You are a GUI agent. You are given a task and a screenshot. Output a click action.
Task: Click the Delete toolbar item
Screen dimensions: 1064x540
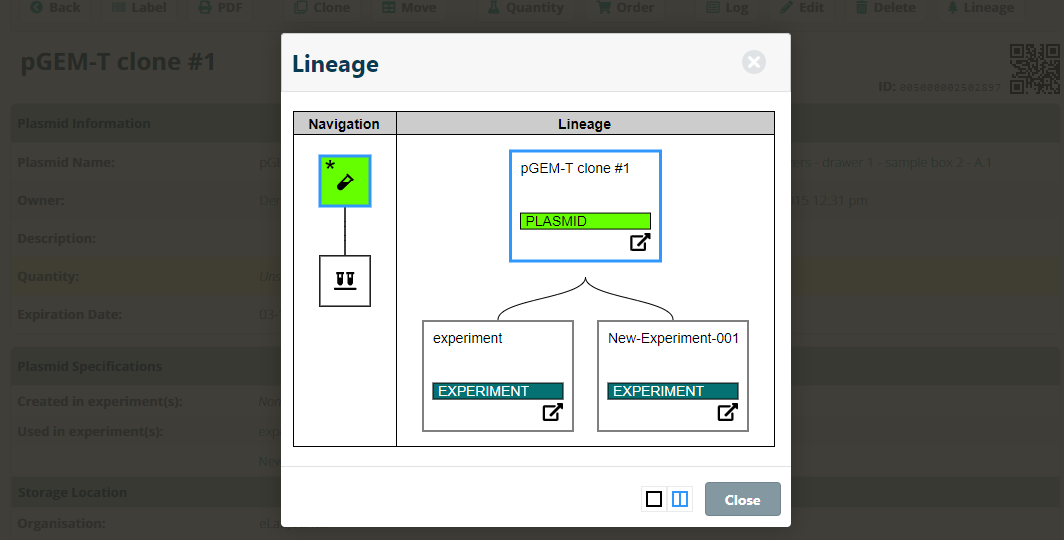point(886,7)
